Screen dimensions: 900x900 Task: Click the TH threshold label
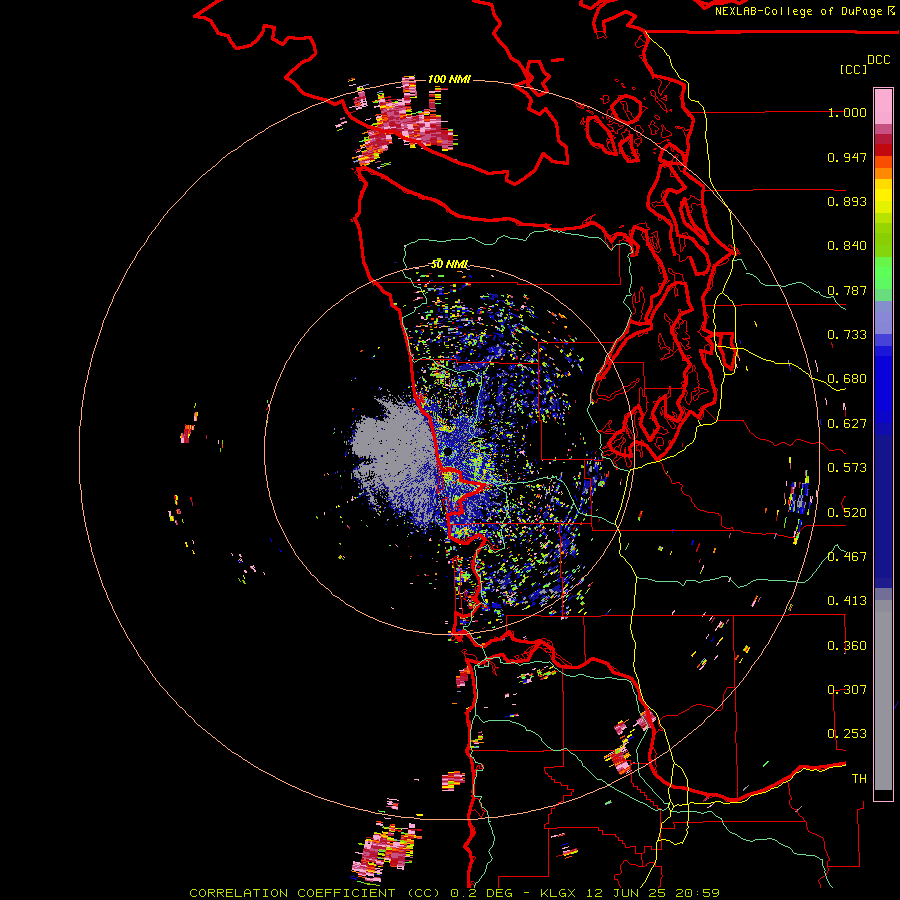(x=859, y=779)
